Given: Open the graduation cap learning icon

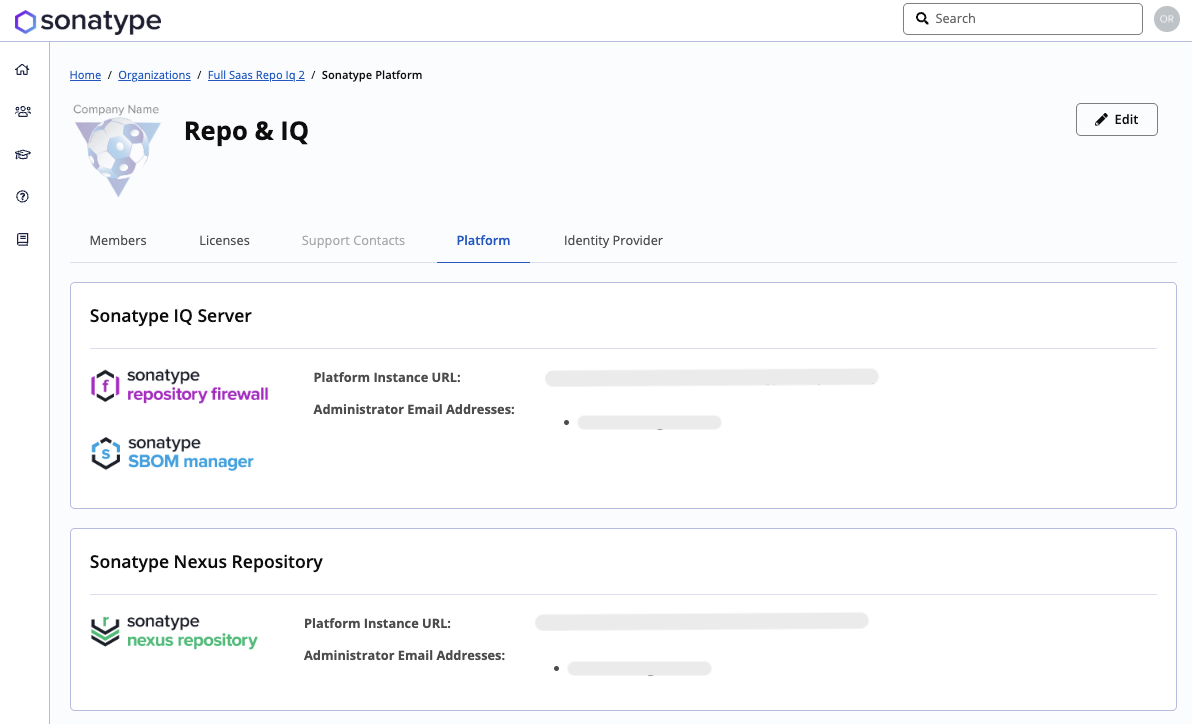Looking at the screenshot, I should pyautogui.click(x=23, y=154).
